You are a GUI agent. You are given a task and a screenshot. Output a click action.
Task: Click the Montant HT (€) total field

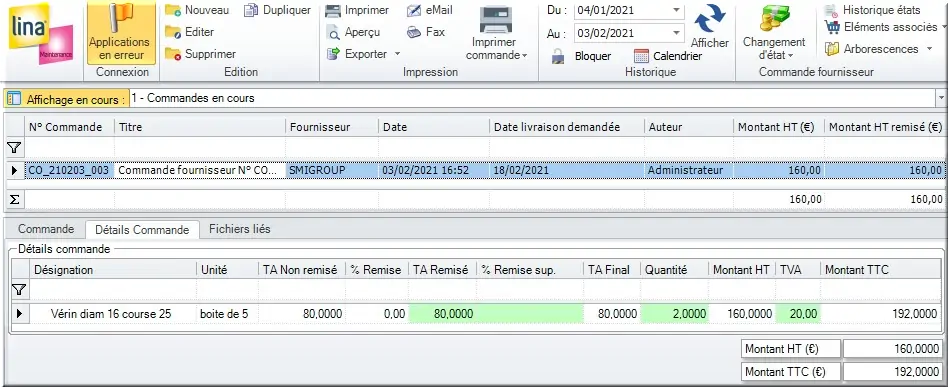pyautogui.click(x=893, y=349)
